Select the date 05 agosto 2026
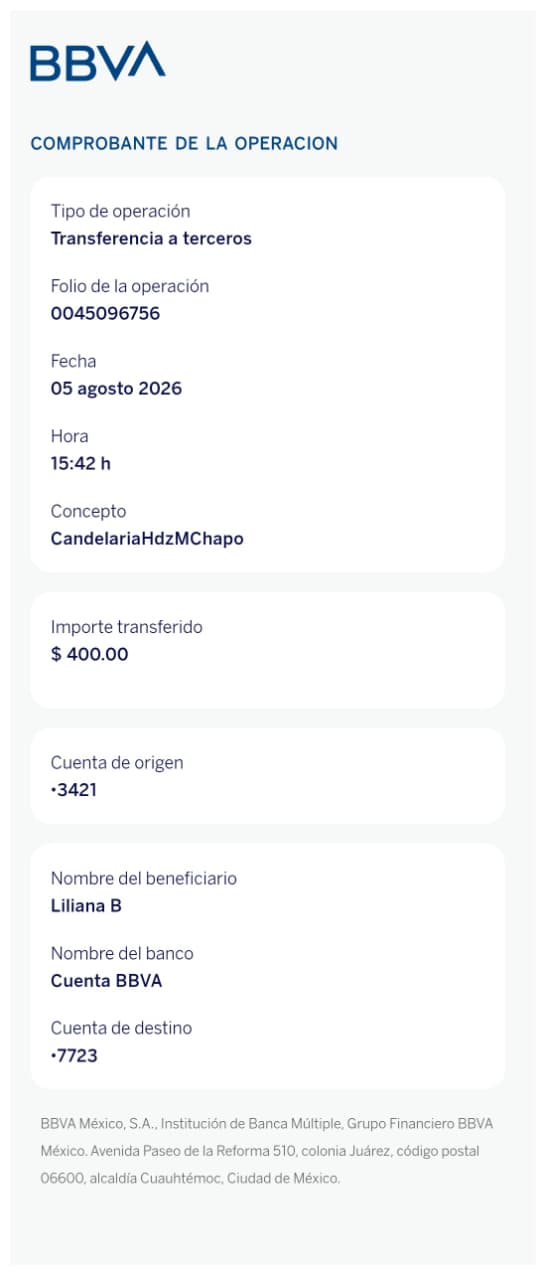Screen dimensions: 537x1280 click(x=116, y=389)
